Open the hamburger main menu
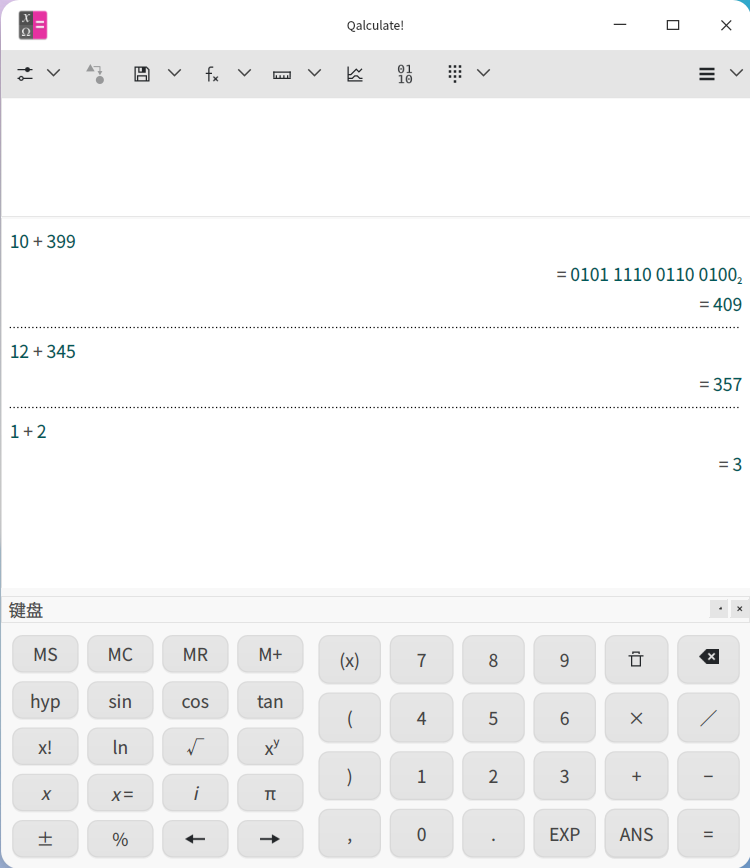The height and width of the screenshot is (868, 750). coord(707,74)
